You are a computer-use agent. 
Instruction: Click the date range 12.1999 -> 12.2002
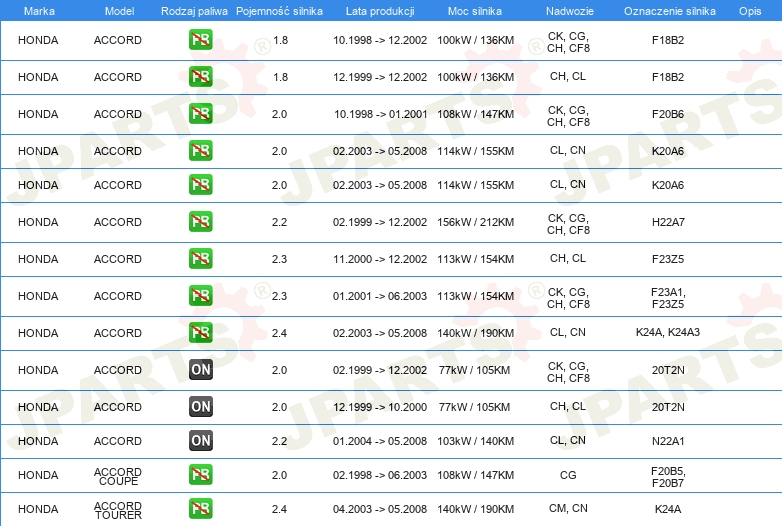(x=380, y=77)
